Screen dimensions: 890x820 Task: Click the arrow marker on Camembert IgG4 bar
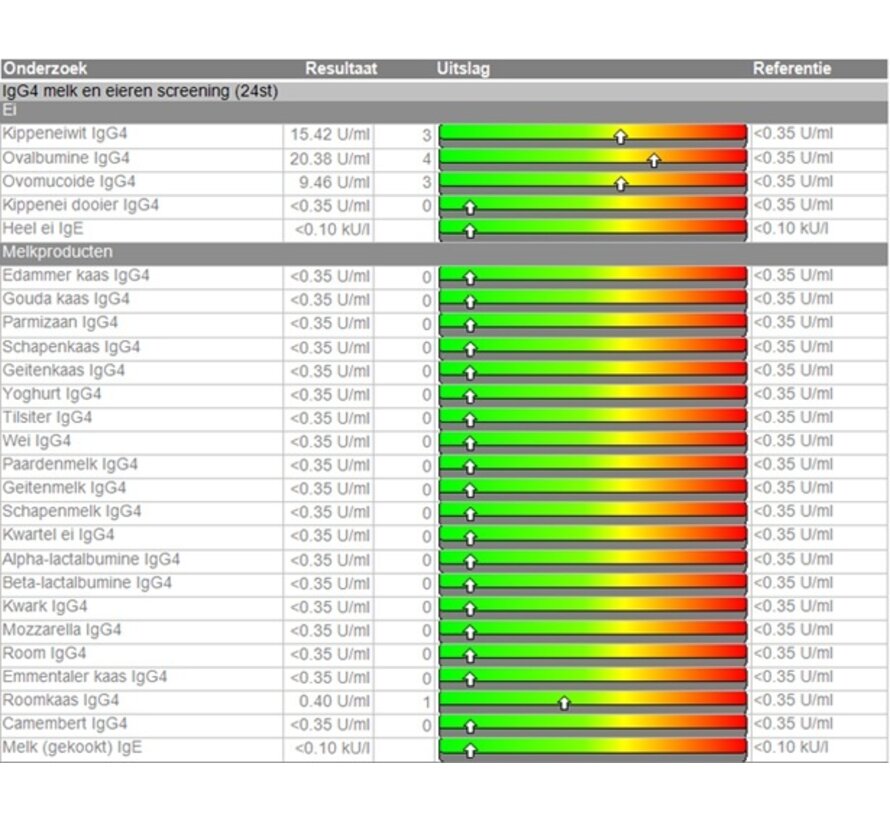coord(470,726)
